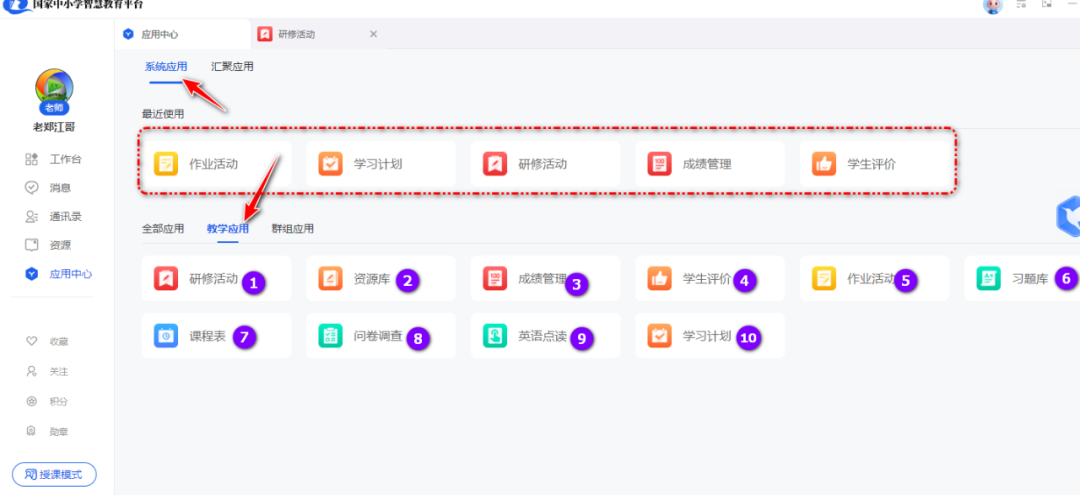Switch to 应用中心 window tab
This screenshot has width=1080, height=495.
click(183, 34)
